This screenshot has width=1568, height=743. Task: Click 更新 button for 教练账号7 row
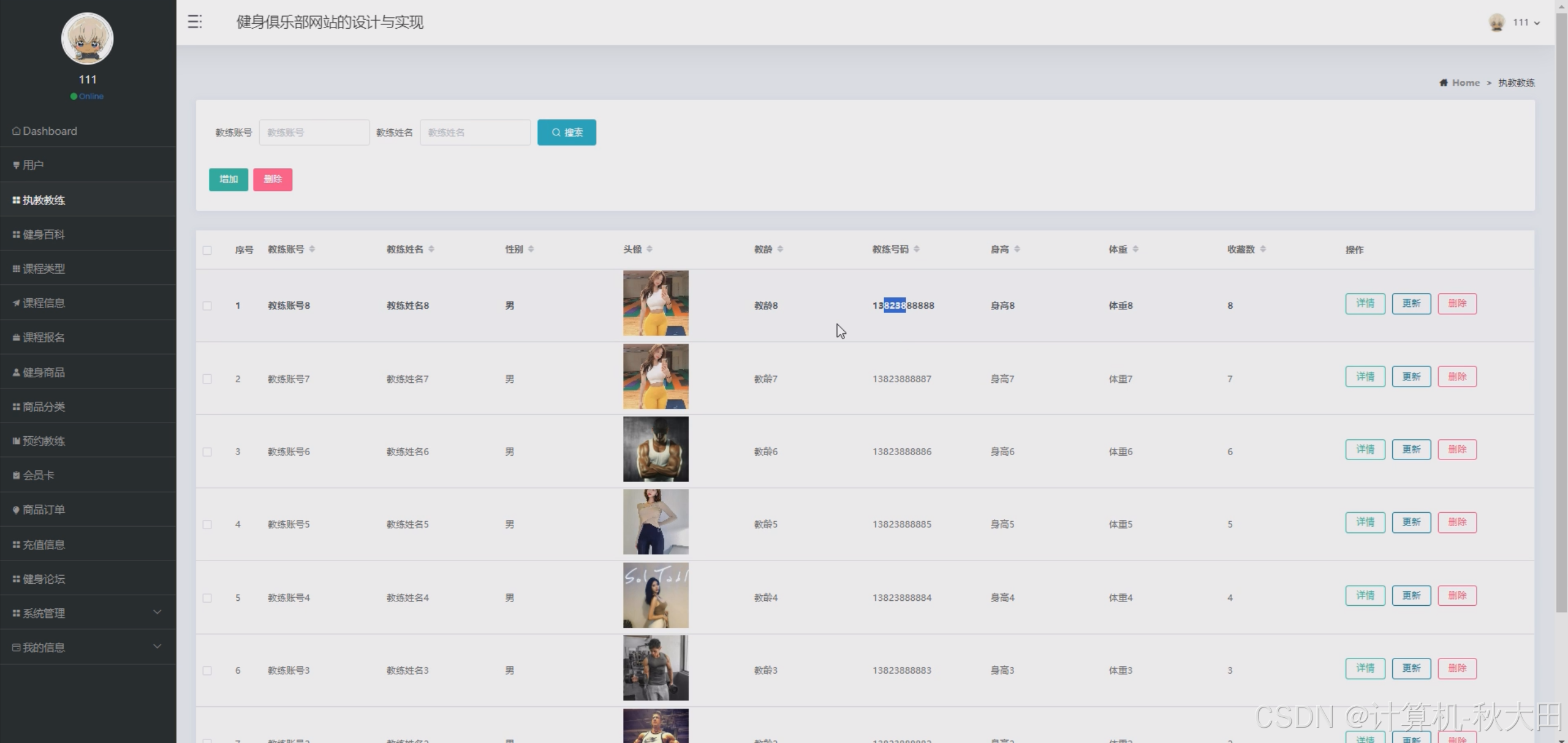click(1411, 377)
